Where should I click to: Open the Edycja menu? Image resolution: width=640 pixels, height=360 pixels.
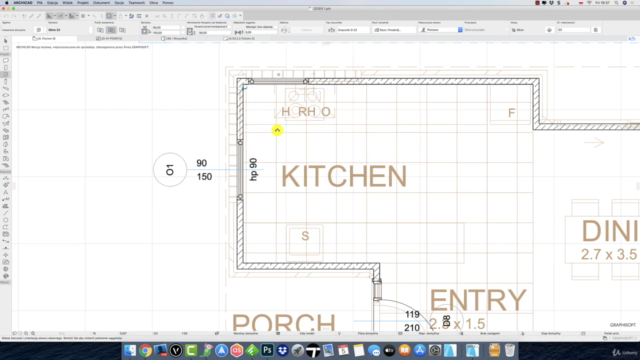(52, 3)
